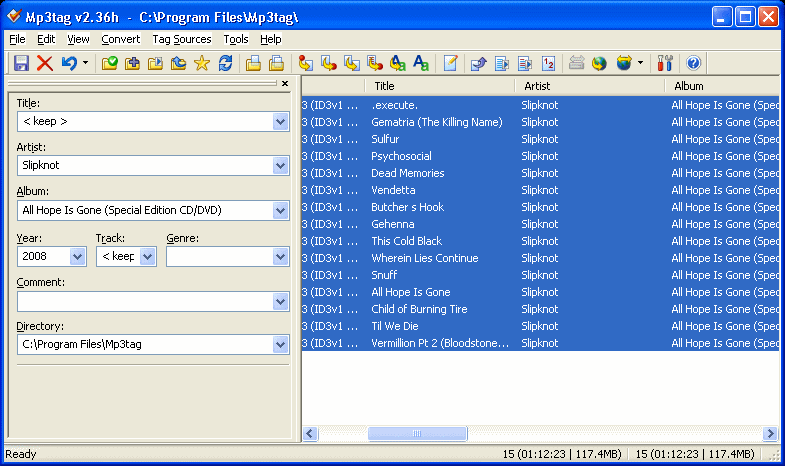The width and height of the screenshot is (785, 466).
Task: Click the Filename to Tag converter icon
Action: (328, 63)
